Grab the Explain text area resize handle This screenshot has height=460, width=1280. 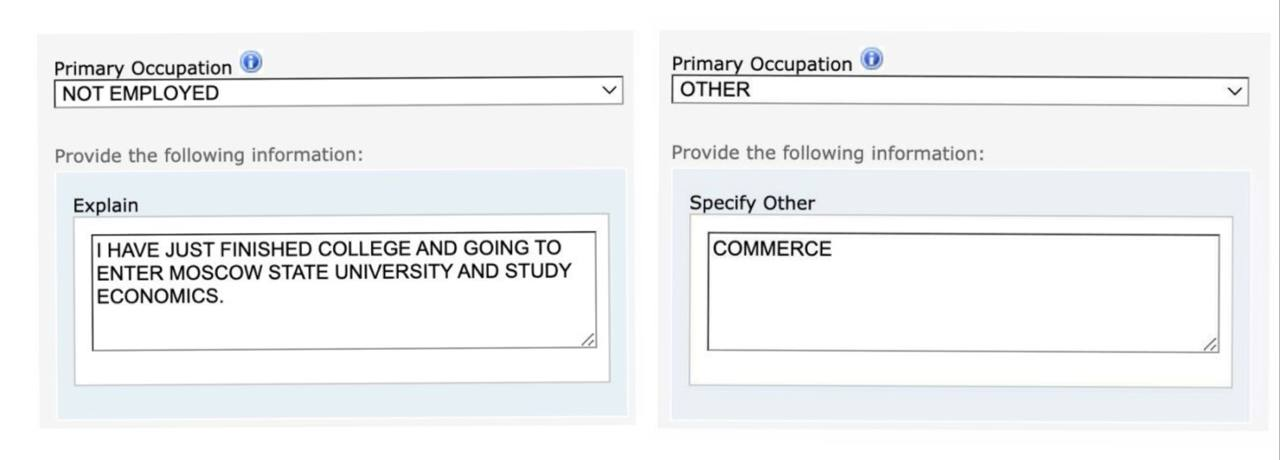[588, 342]
